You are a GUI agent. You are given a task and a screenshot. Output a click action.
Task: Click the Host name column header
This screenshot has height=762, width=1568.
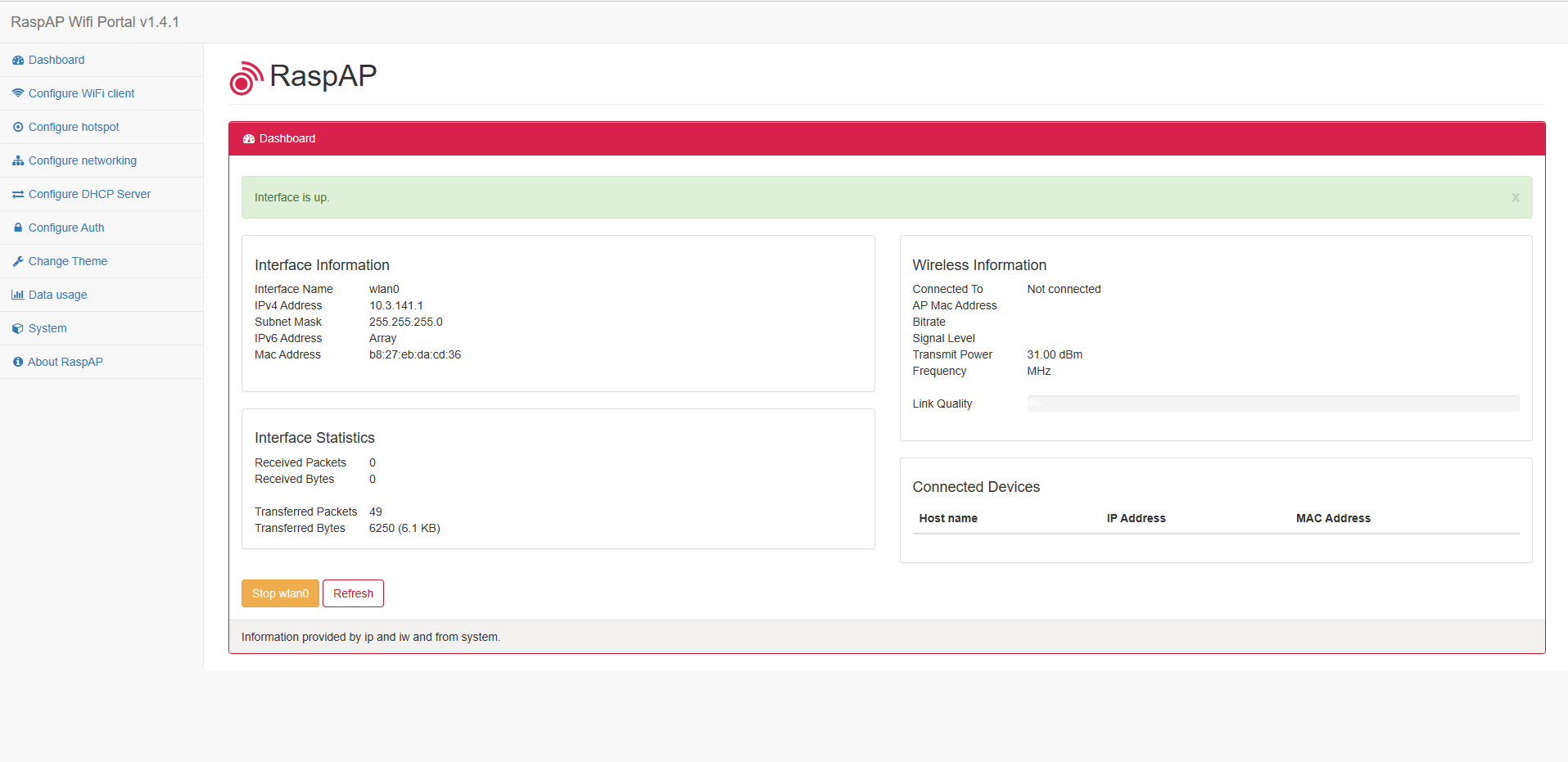pos(948,518)
